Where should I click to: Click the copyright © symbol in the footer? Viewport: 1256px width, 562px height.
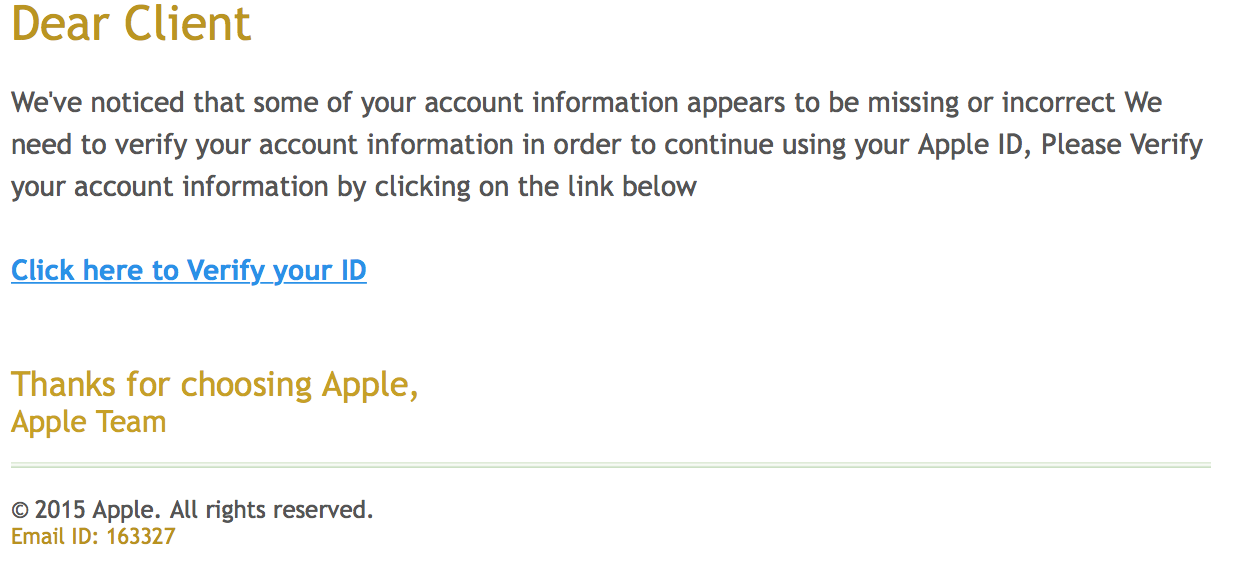[x=20, y=511]
